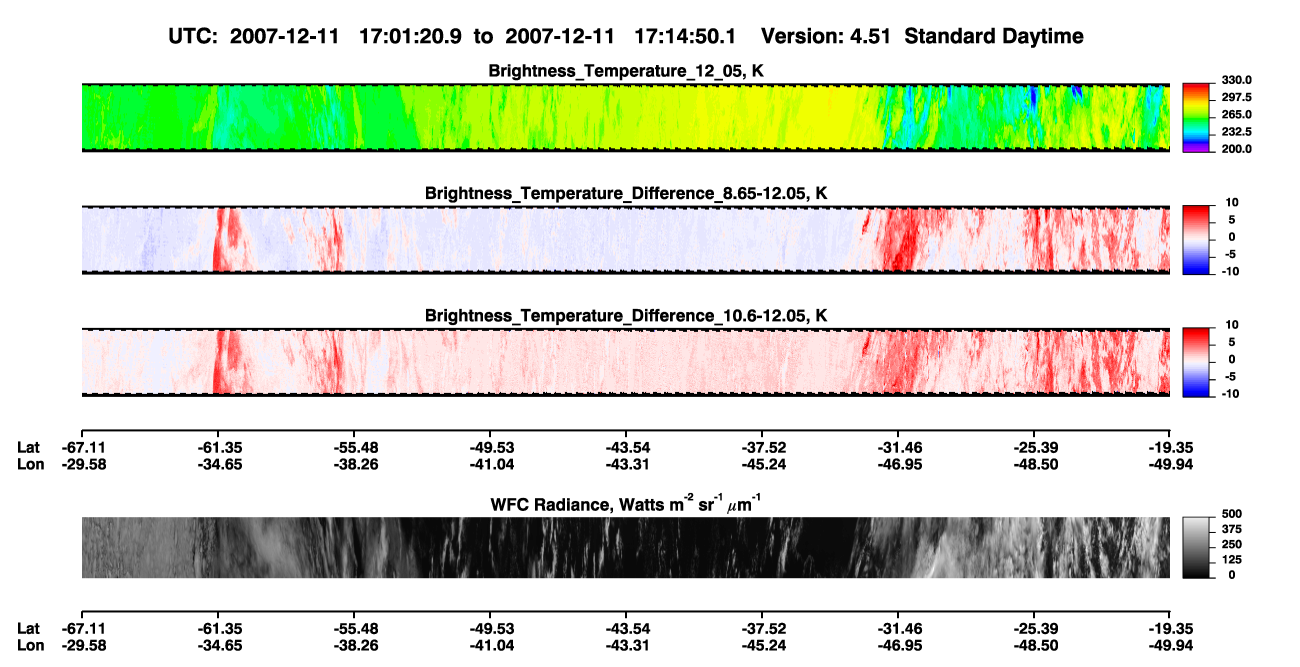This screenshot has width=1300, height=667.
Task: Select the Brightness_Temperature_12_05 image strip
Action: pyautogui.click(x=626, y=118)
